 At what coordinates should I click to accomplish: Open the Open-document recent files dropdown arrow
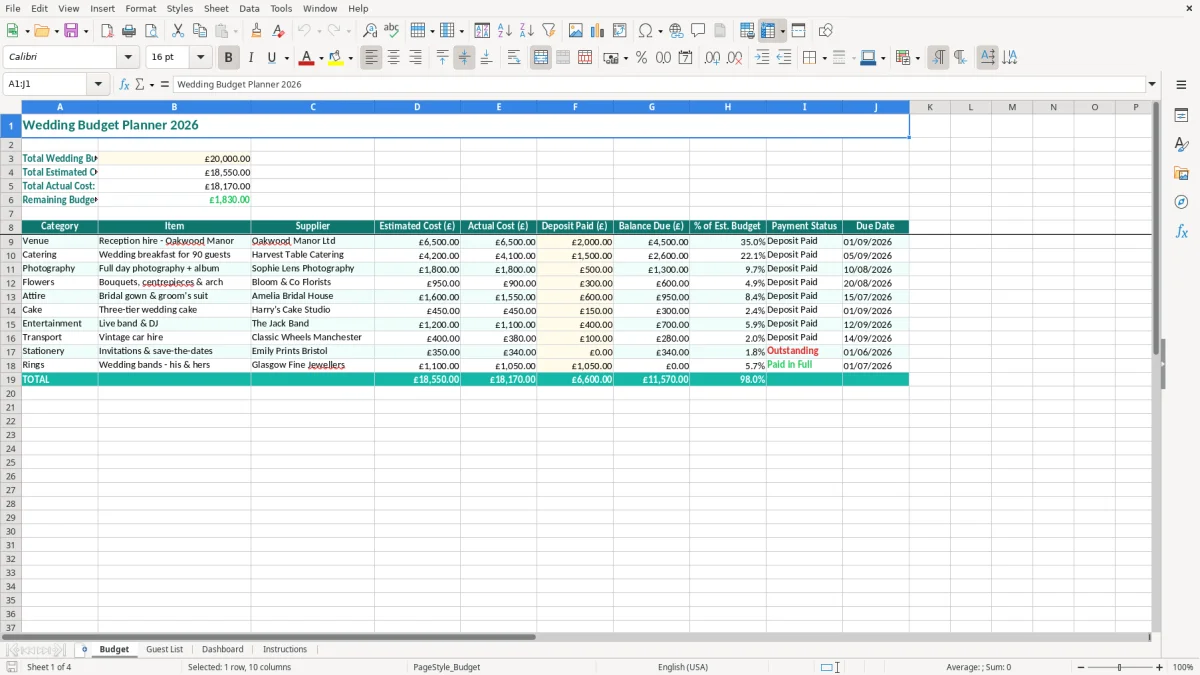tap(58, 31)
